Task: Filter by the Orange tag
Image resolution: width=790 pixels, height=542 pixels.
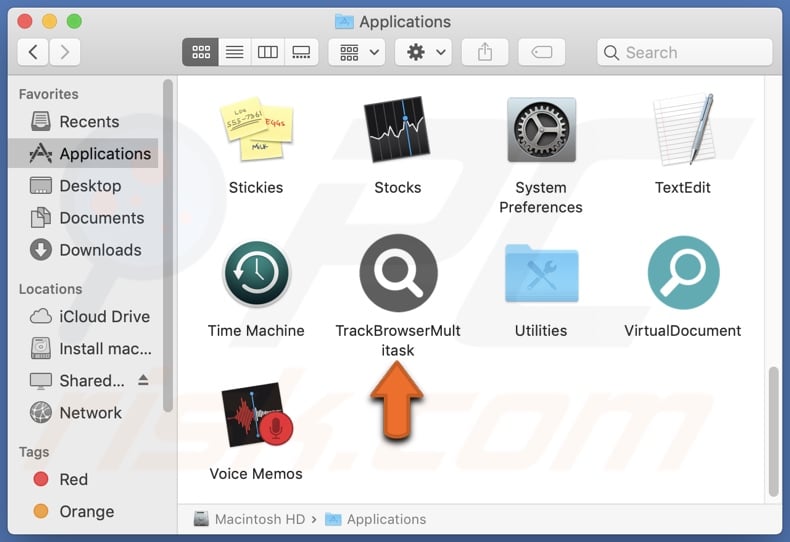Action: (84, 511)
